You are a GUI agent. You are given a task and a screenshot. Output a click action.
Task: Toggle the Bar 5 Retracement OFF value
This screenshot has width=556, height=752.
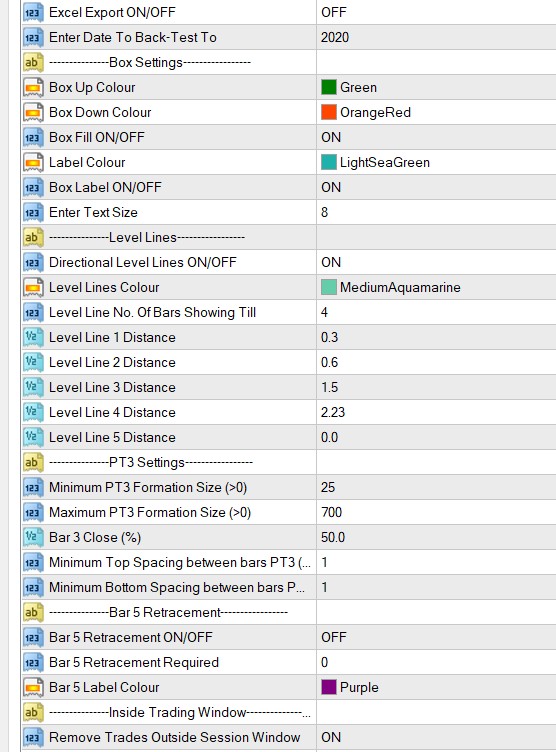(x=436, y=637)
